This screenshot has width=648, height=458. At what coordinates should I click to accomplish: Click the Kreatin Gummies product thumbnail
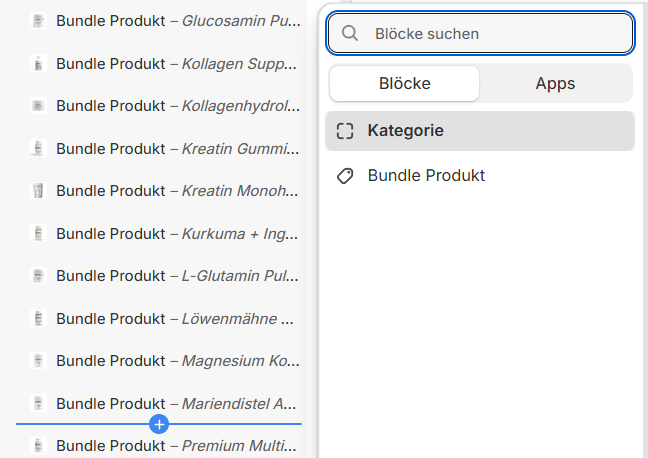(x=38, y=148)
